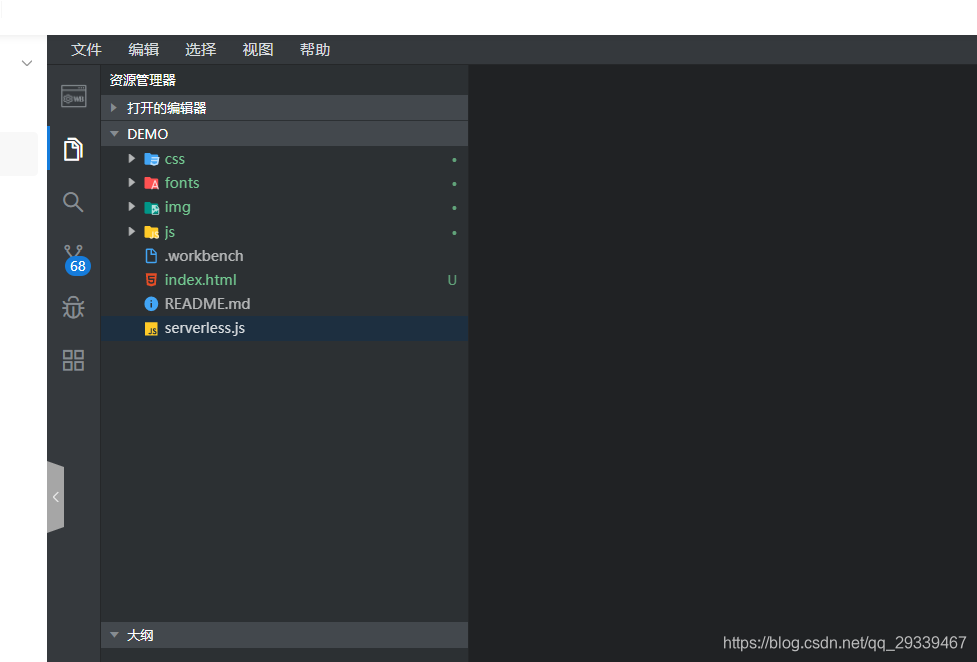
Task: Click the .workbench file icon
Action: point(151,256)
